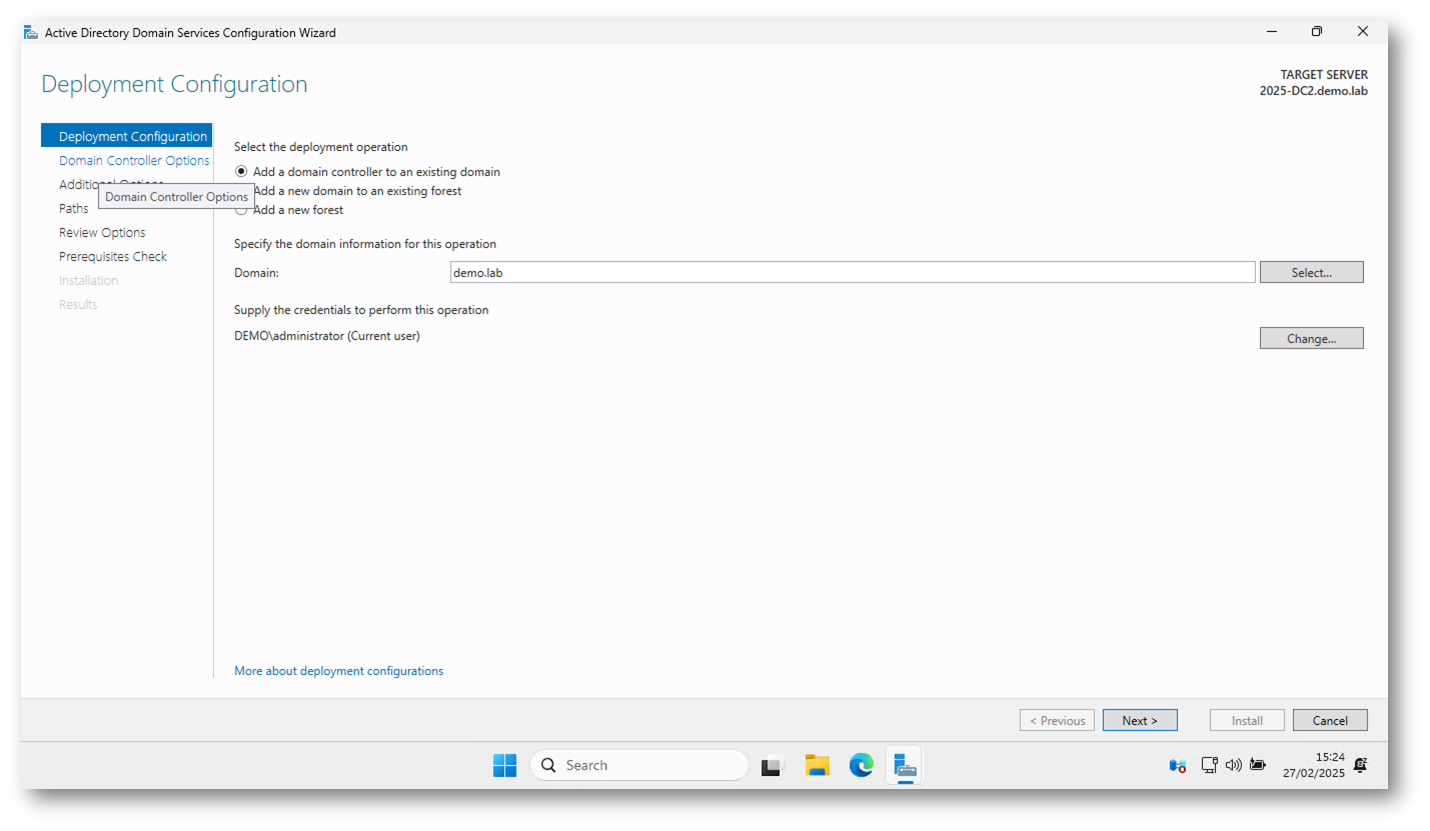1430x831 pixels.
Task: Open the Windows Start menu
Action: click(504, 765)
